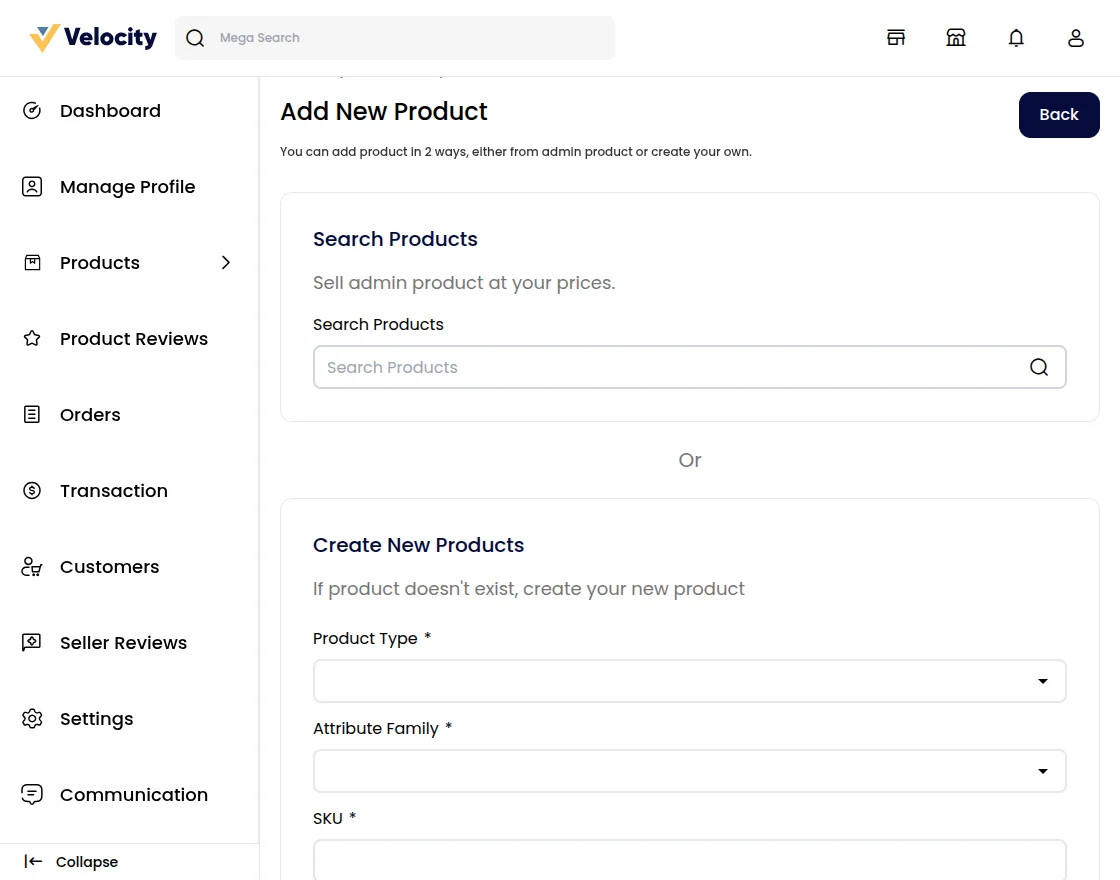The height and width of the screenshot is (880, 1120).
Task: Click the Communication chat icon
Action: click(x=31, y=794)
